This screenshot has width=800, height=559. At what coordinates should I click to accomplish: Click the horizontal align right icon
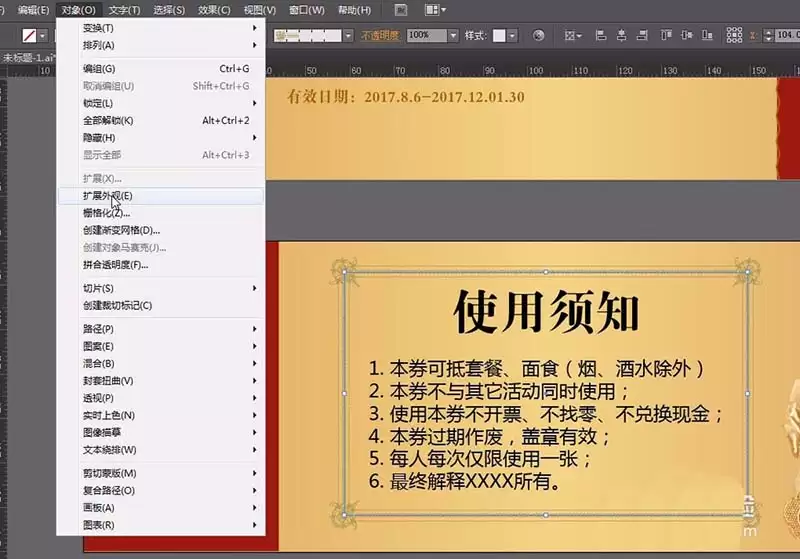point(642,35)
